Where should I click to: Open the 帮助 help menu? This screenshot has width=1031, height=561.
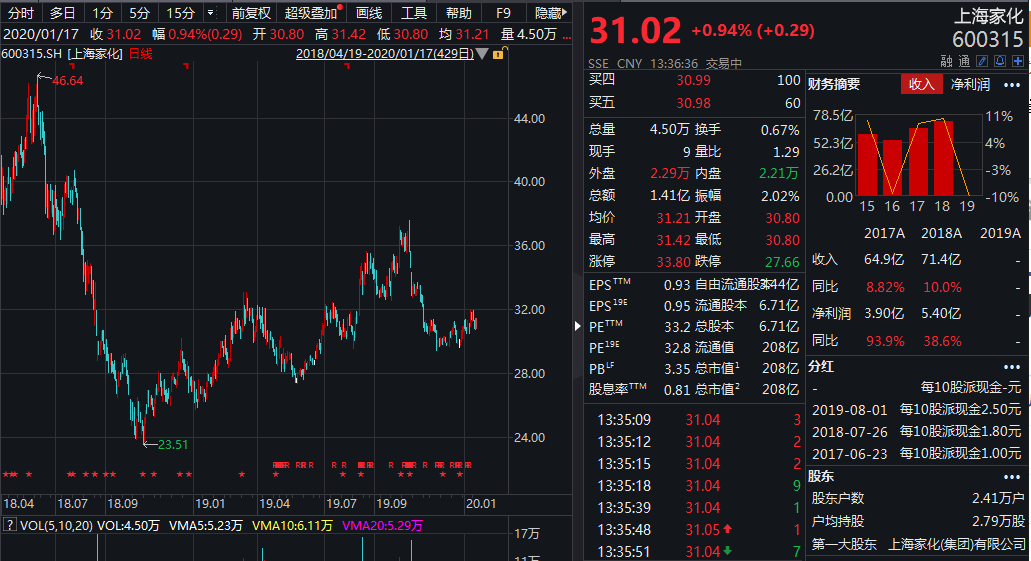pyautogui.click(x=458, y=12)
